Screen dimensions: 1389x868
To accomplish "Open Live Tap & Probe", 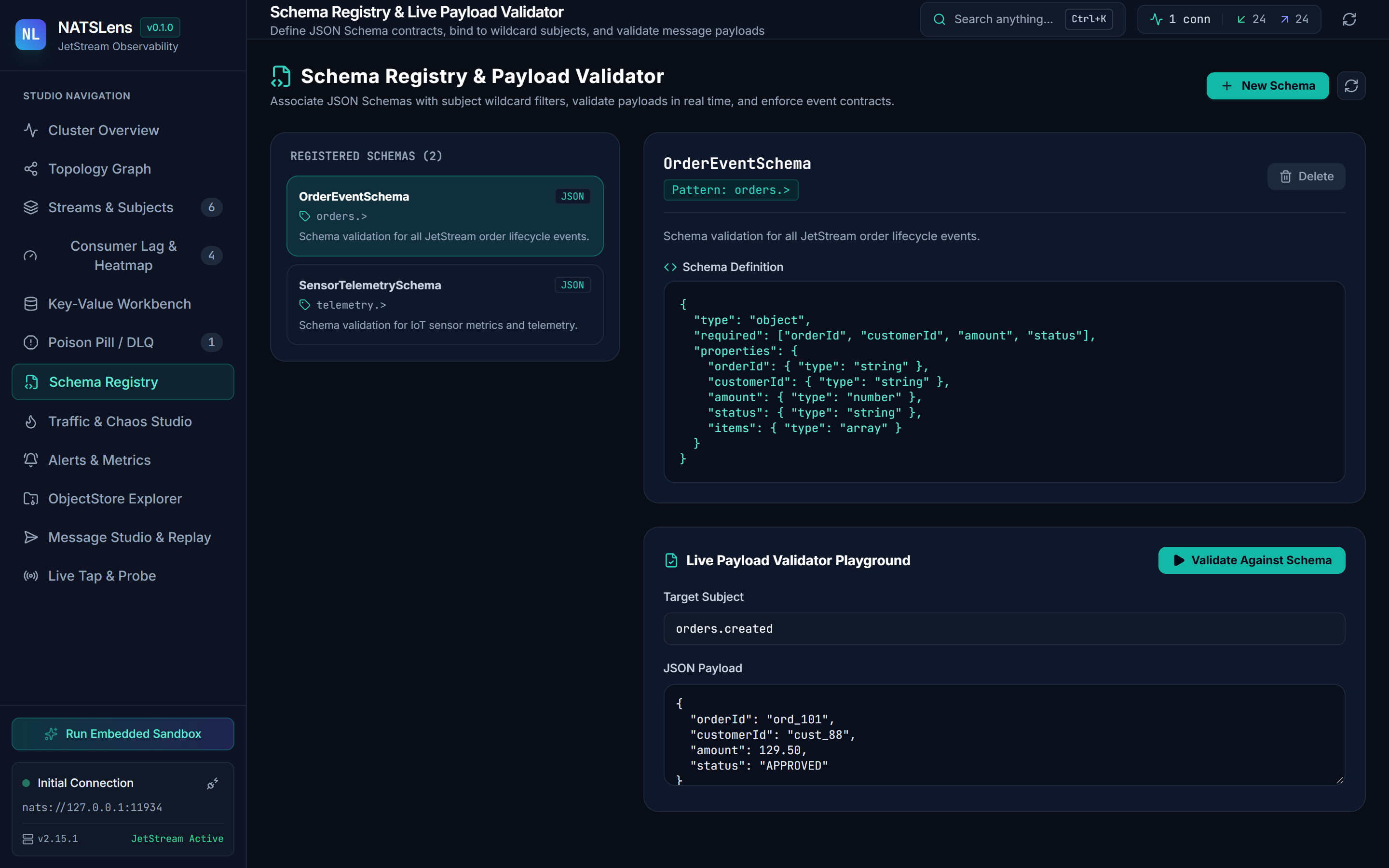I will pyautogui.click(x=123, y=575).
